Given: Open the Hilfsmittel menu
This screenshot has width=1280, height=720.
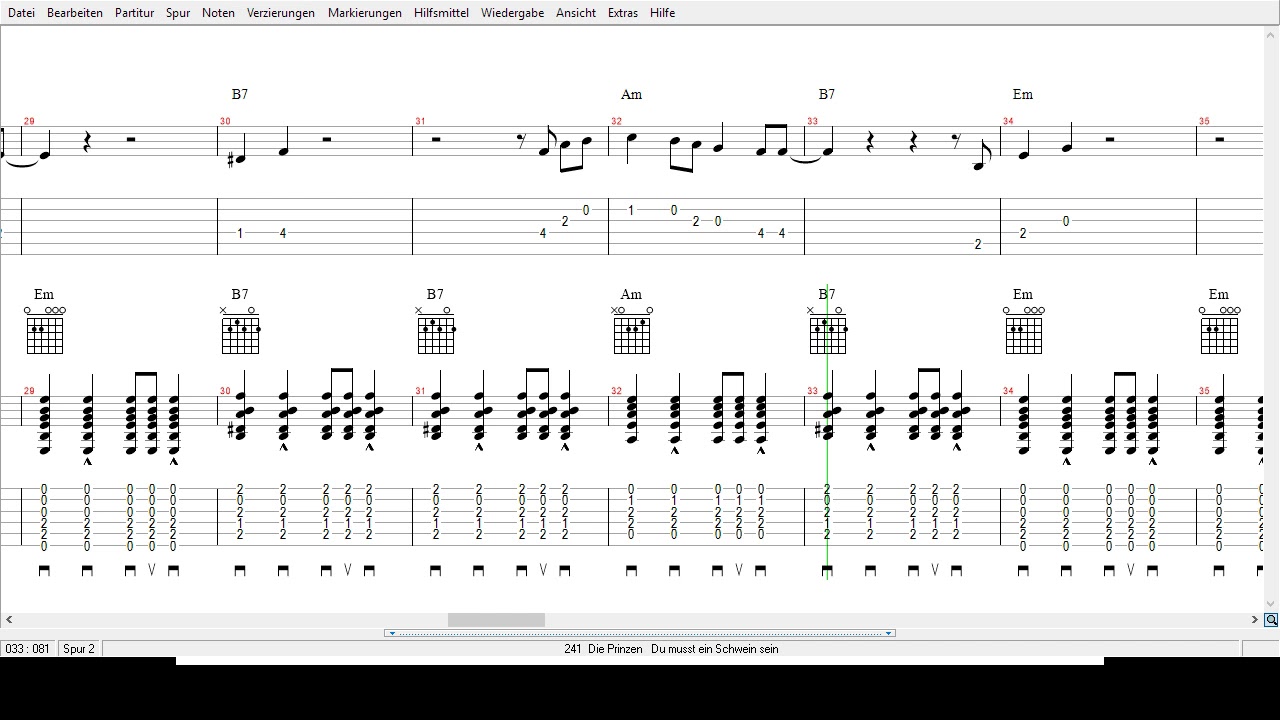Looking at the screenshot, I should coord(441,13).
